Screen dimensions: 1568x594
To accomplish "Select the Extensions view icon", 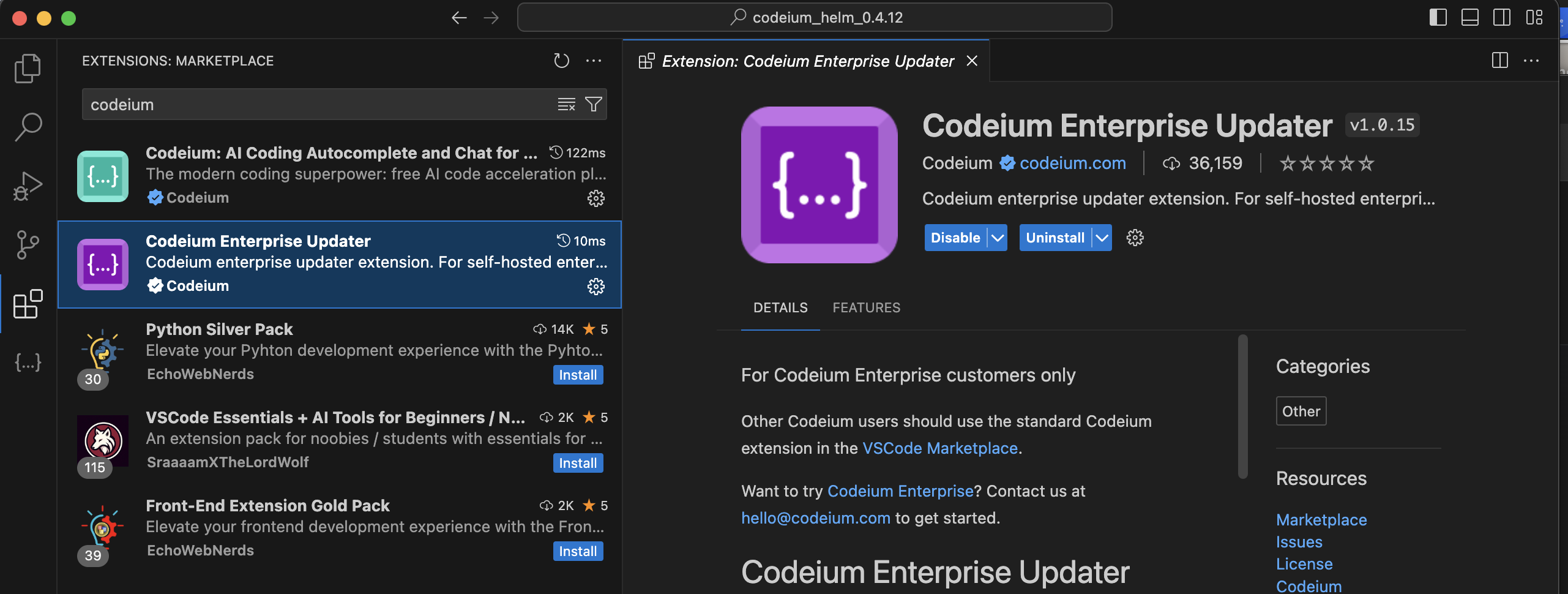I will 28,304.
